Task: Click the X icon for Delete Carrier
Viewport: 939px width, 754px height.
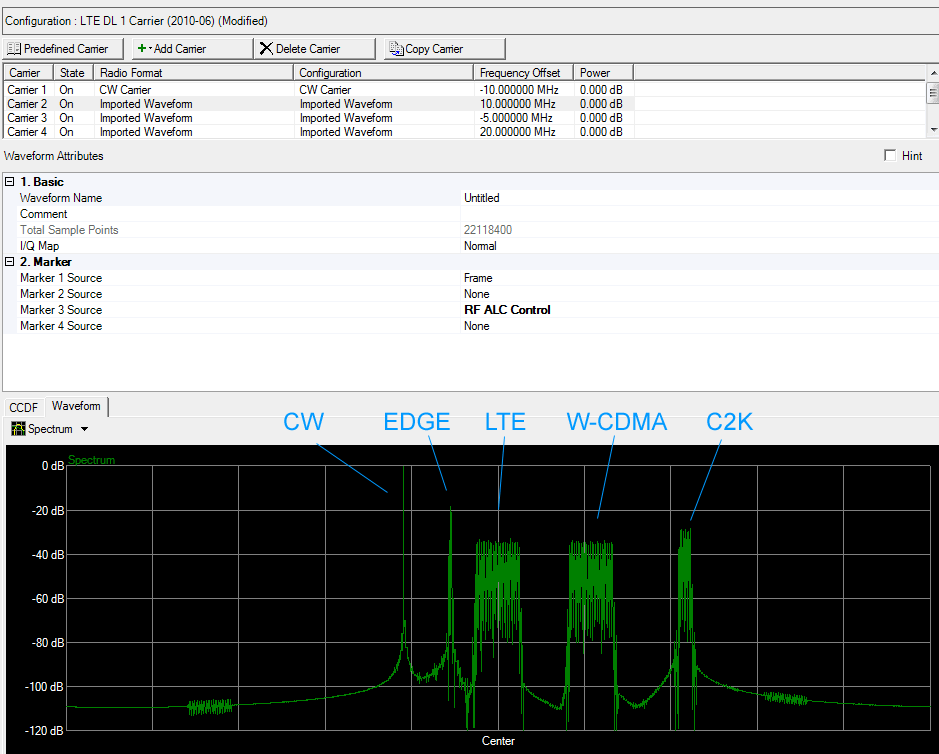Action: (266, 48)
